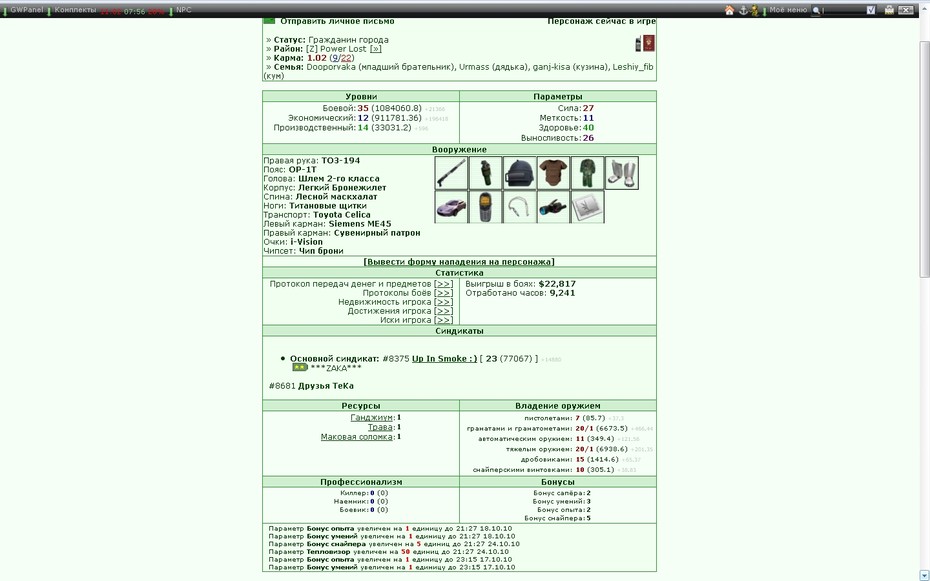This screenshot has width=930, height=581.
Task: Click the Toyota Celica car icon
Action: pos(451,207)
